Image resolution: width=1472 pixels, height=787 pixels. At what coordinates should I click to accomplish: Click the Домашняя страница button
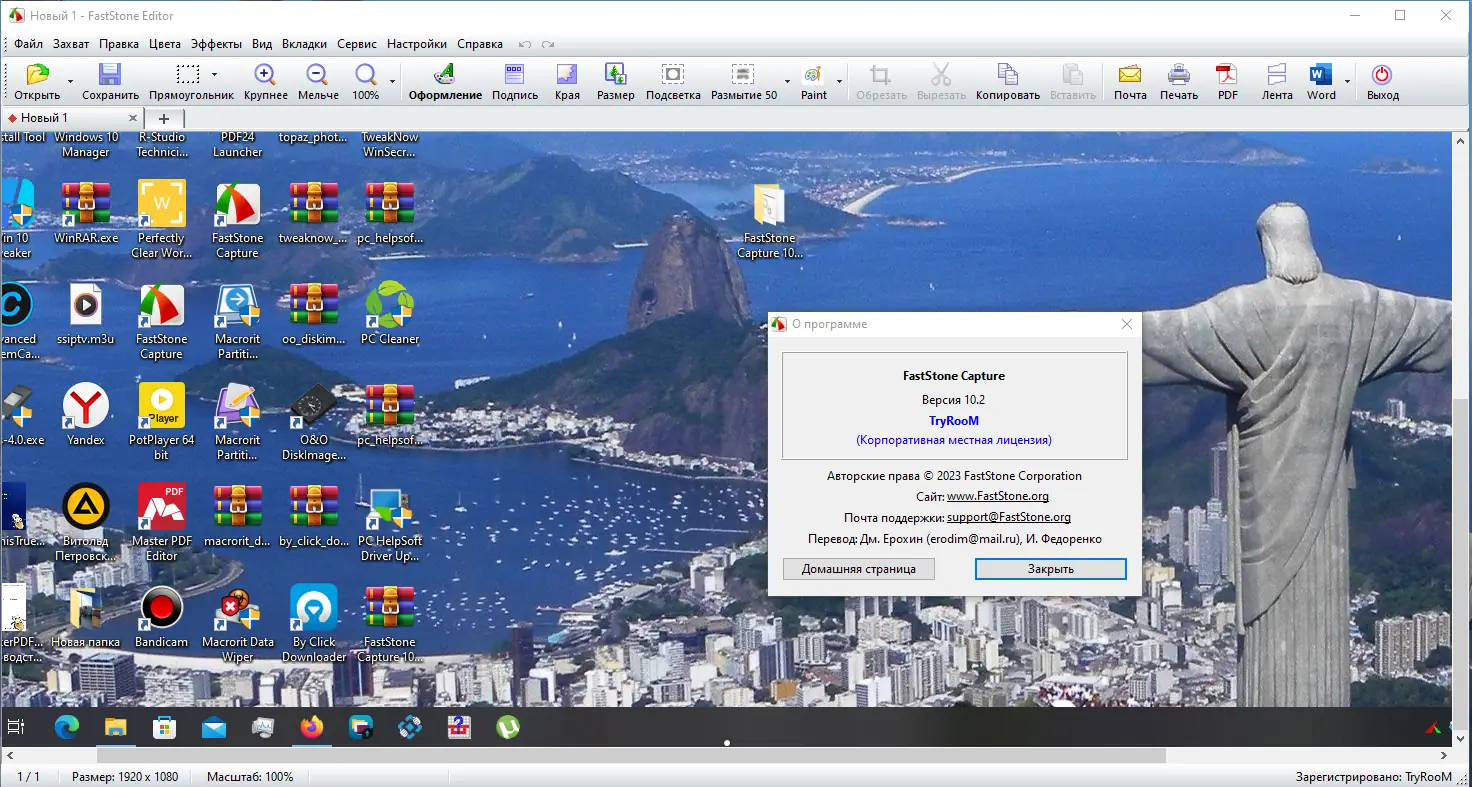click(858, 568)
